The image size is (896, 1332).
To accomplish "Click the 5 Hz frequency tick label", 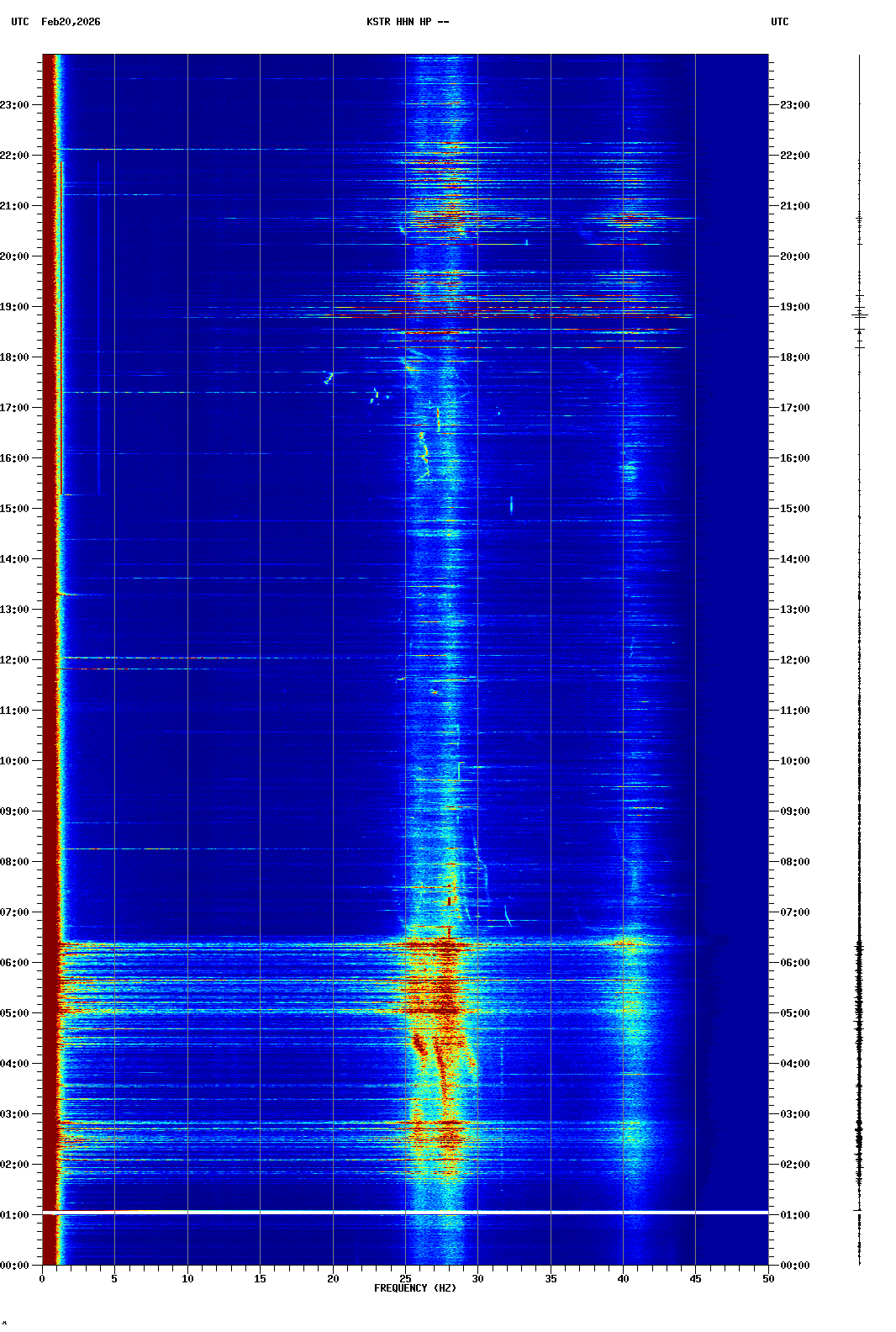I will pyautogui.click(x=114, y=1279).
